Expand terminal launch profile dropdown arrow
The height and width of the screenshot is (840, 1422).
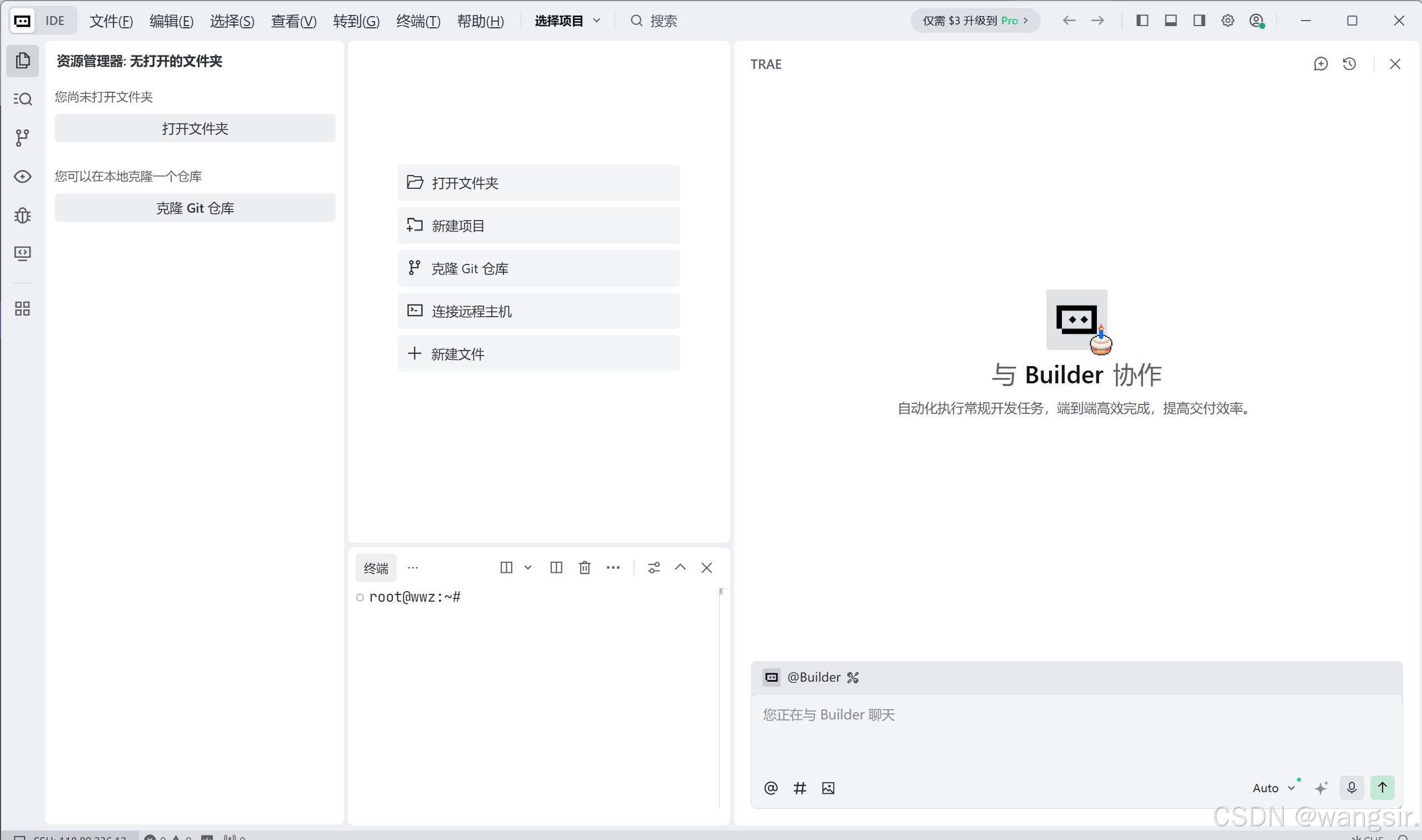point(527,567)
